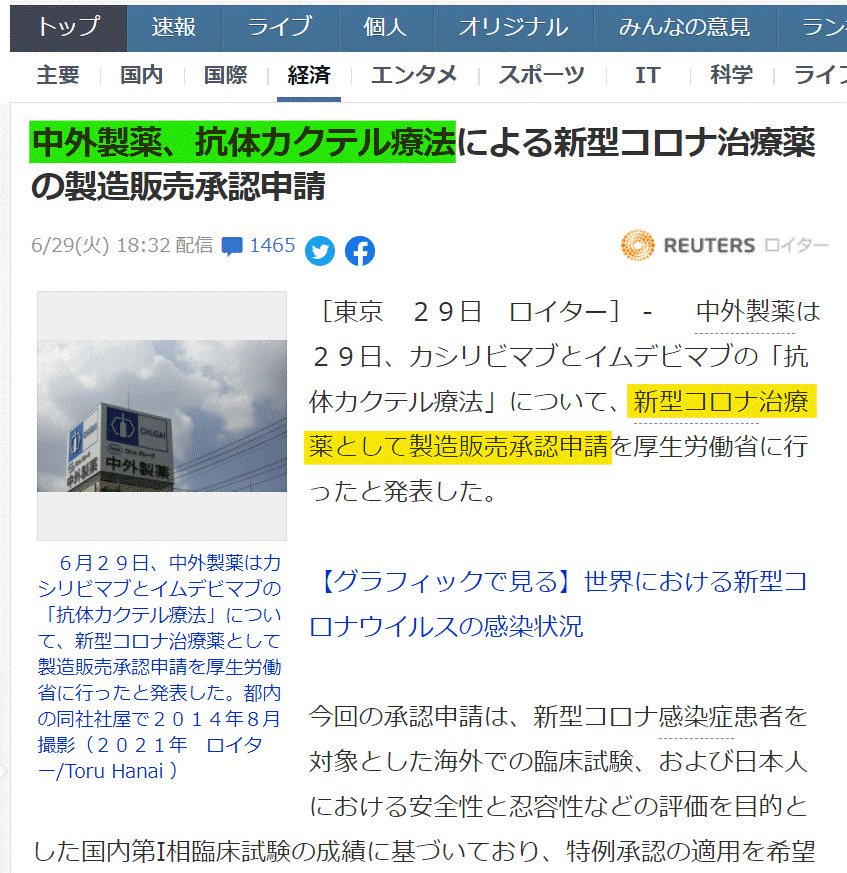Select the 主要 news category

click(x=58, y=75)
